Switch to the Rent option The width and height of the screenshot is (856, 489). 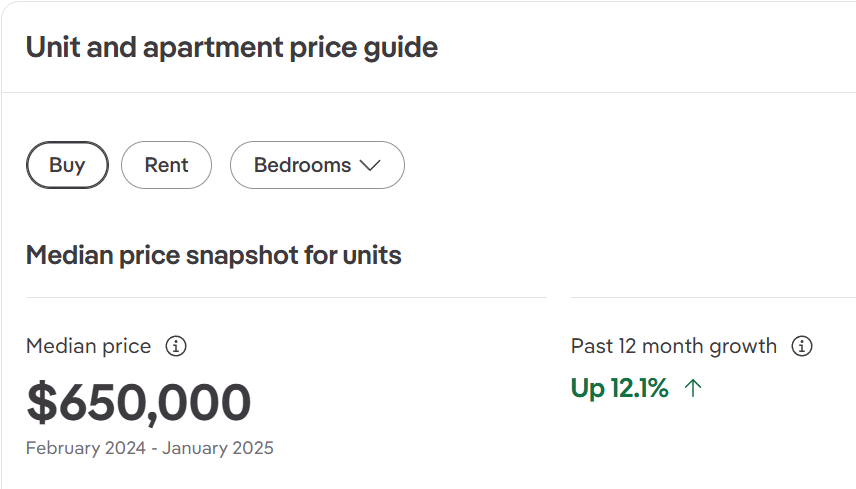(x=167, y=165)
